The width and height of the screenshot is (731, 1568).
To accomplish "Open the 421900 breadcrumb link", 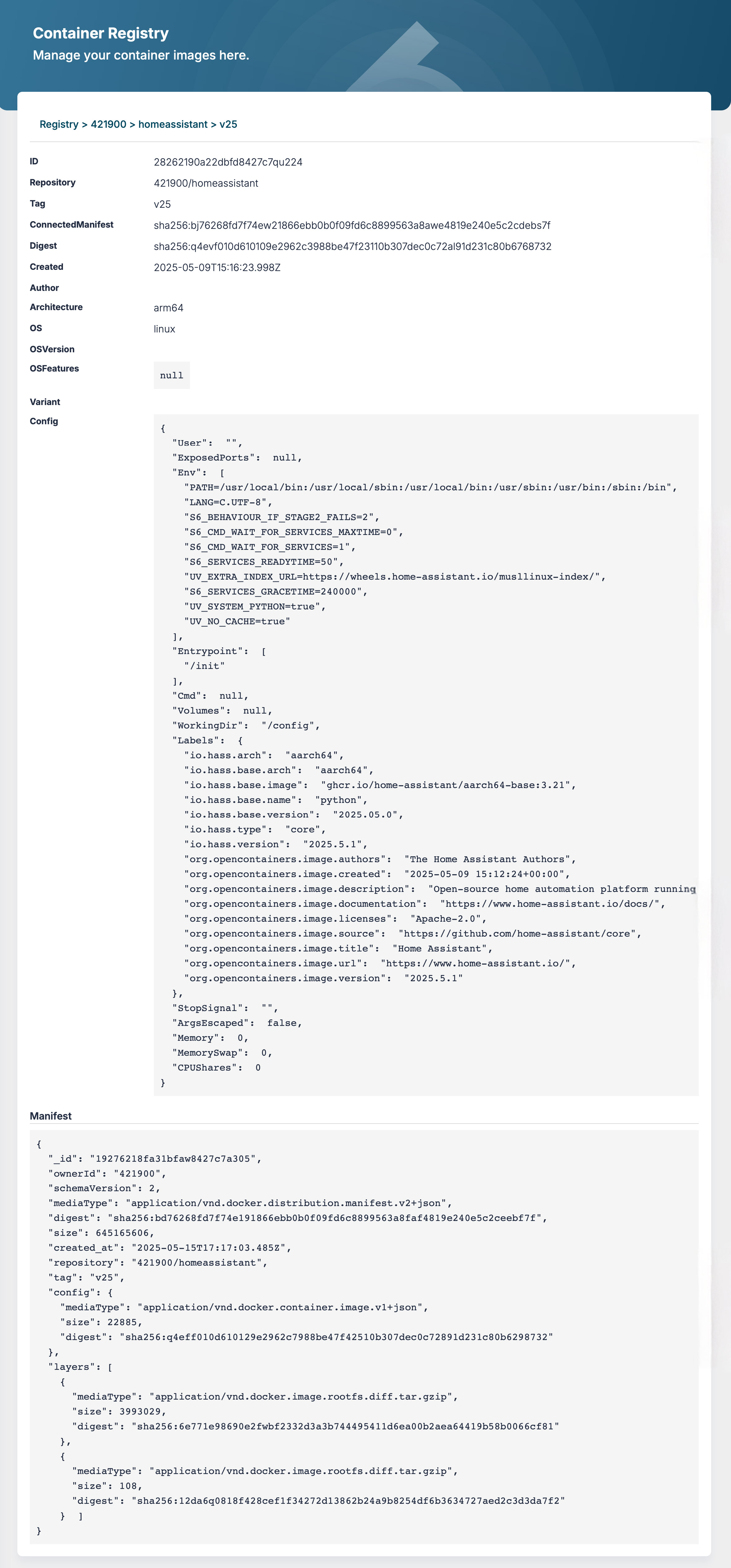I will [108, 124].
